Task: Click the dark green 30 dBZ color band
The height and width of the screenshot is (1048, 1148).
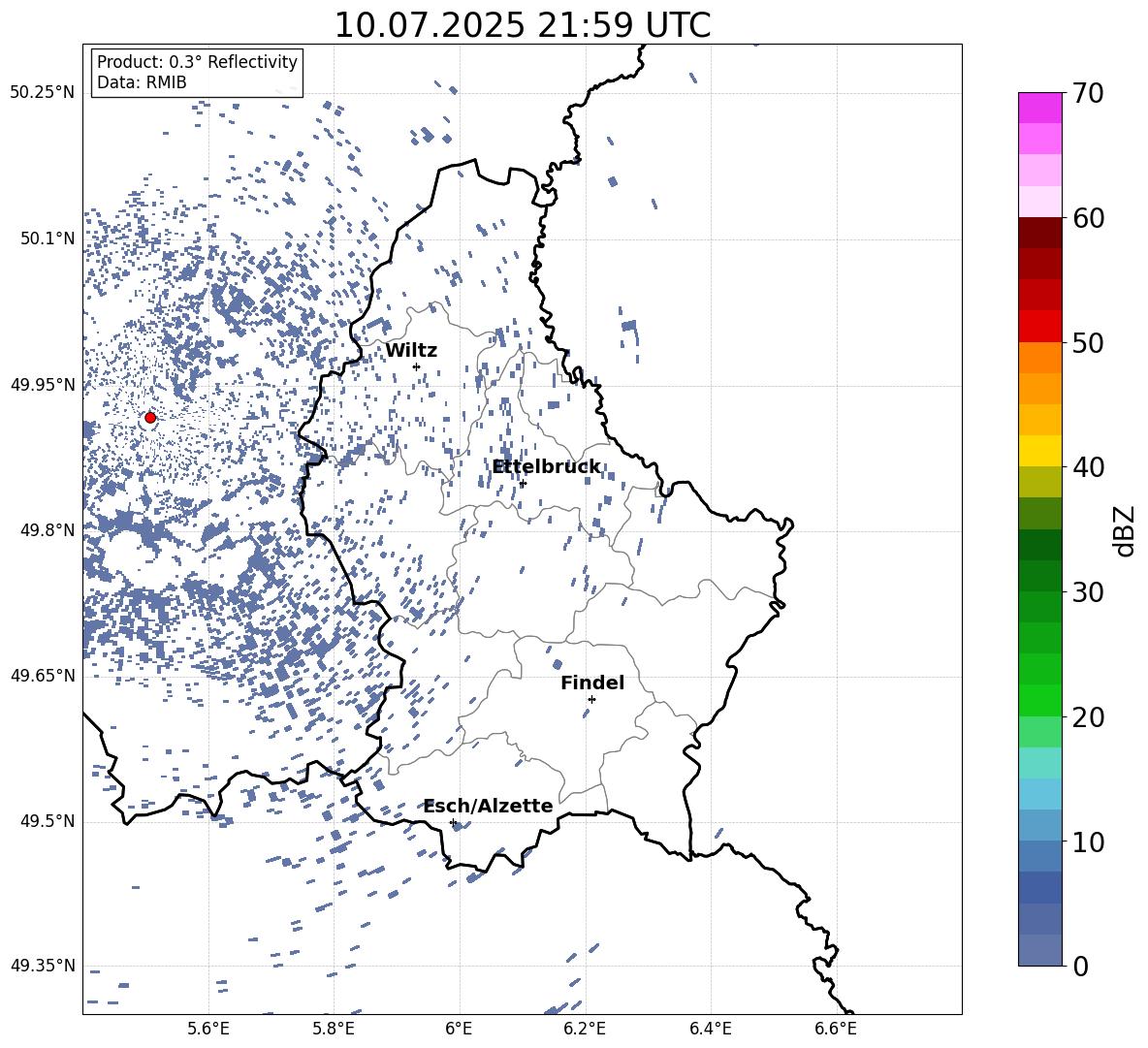Action: [x=1039, y=576]
